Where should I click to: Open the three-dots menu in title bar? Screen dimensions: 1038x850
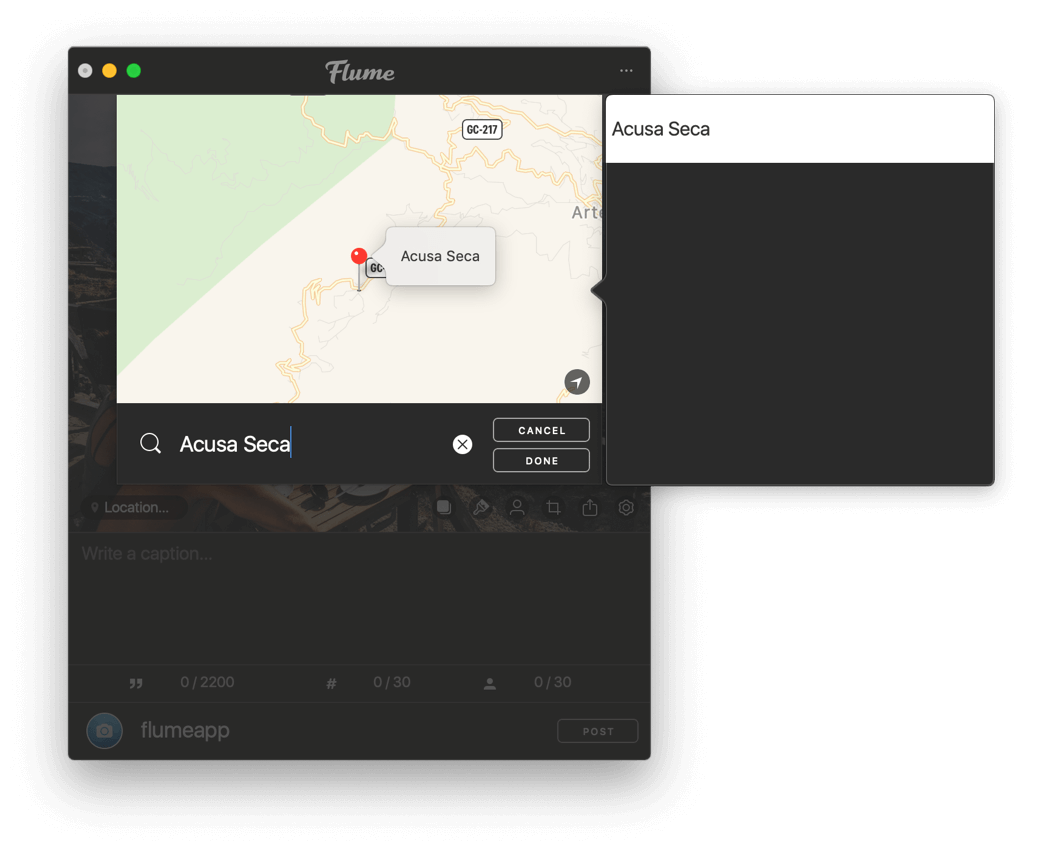[626, 70]
